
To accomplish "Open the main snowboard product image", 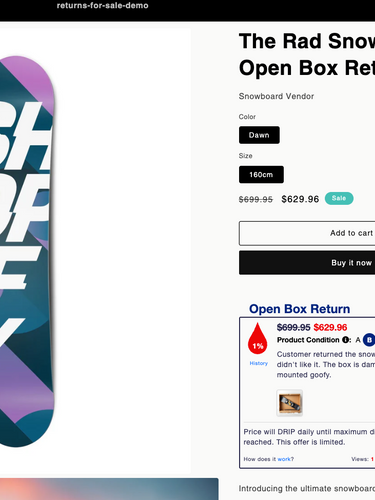I will [95, 251].
